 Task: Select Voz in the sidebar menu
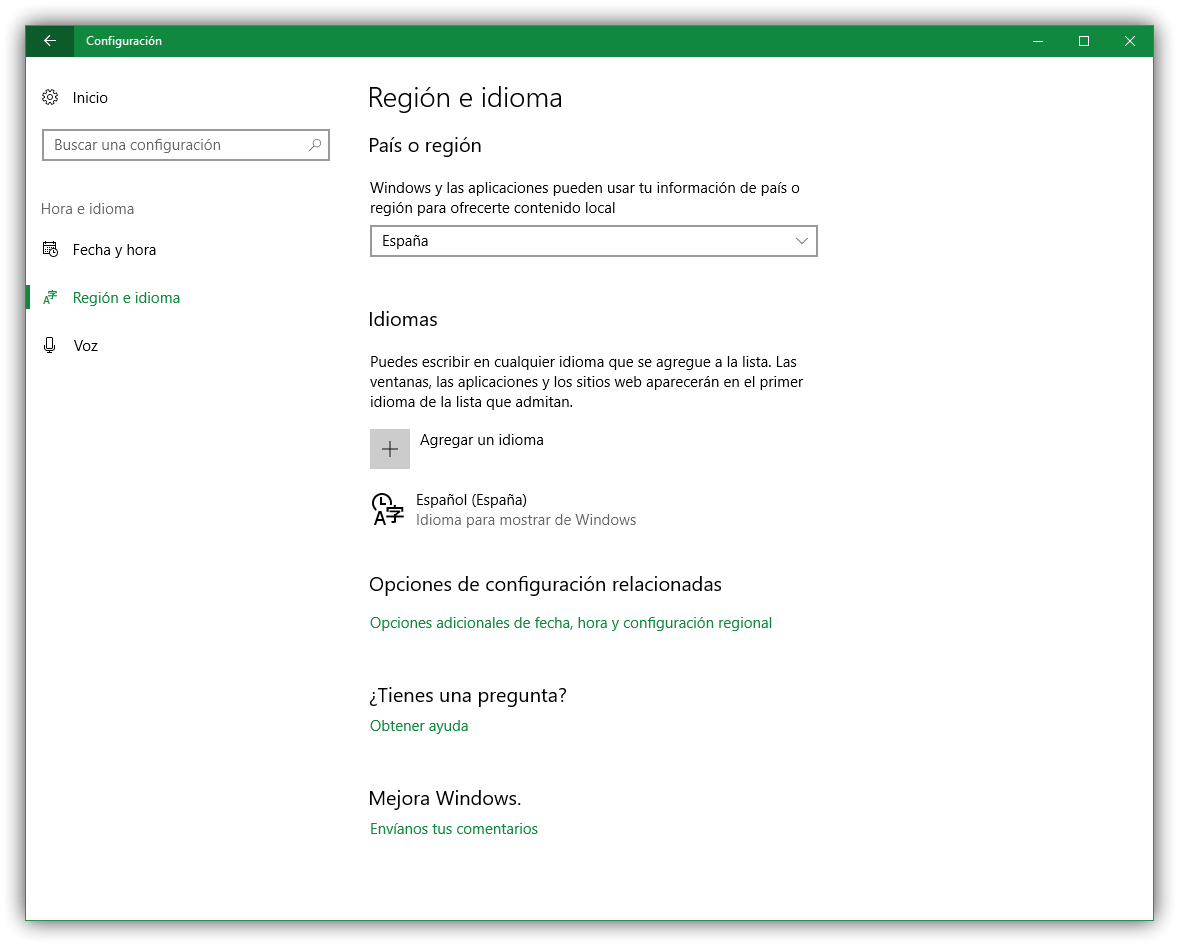(x=86, y=345)
